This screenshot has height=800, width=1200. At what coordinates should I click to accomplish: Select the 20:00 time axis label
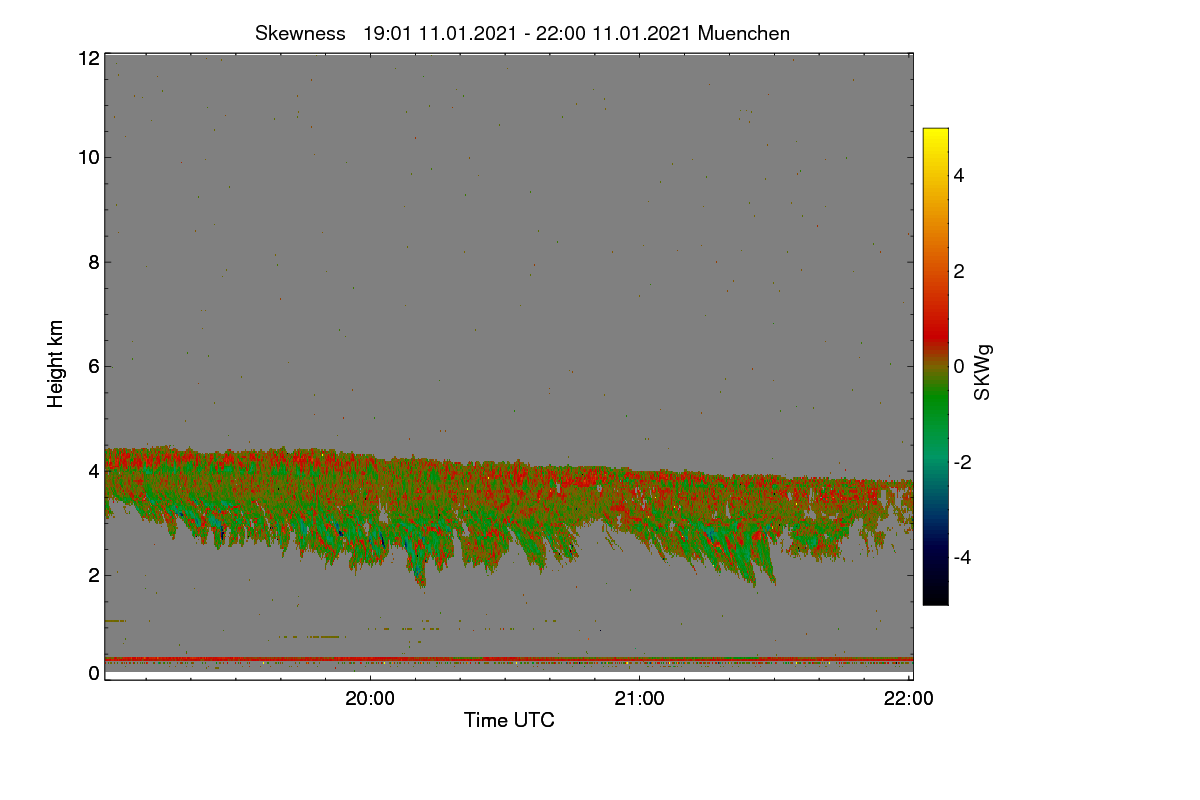(x=370, y=700)
